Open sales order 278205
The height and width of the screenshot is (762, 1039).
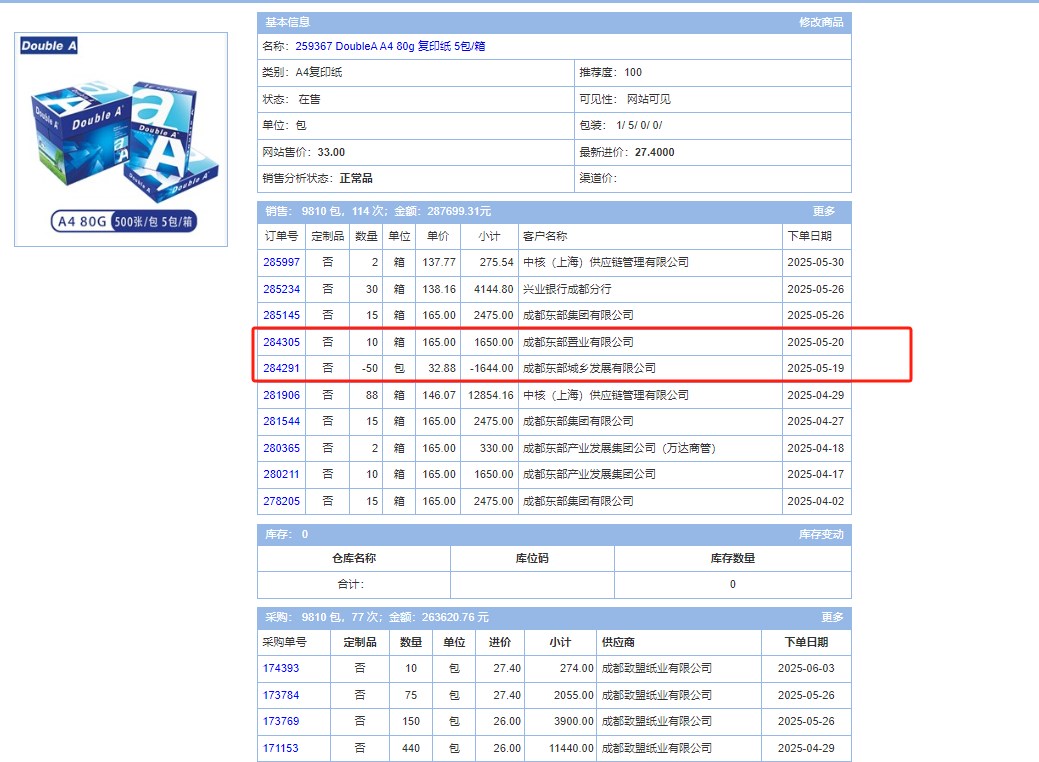282,501
